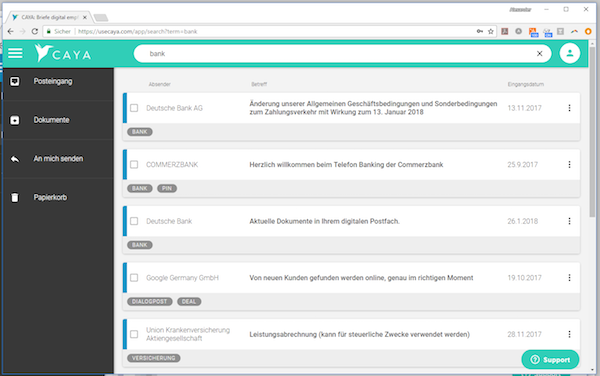Click the Betreff column header

coord(259,84)
